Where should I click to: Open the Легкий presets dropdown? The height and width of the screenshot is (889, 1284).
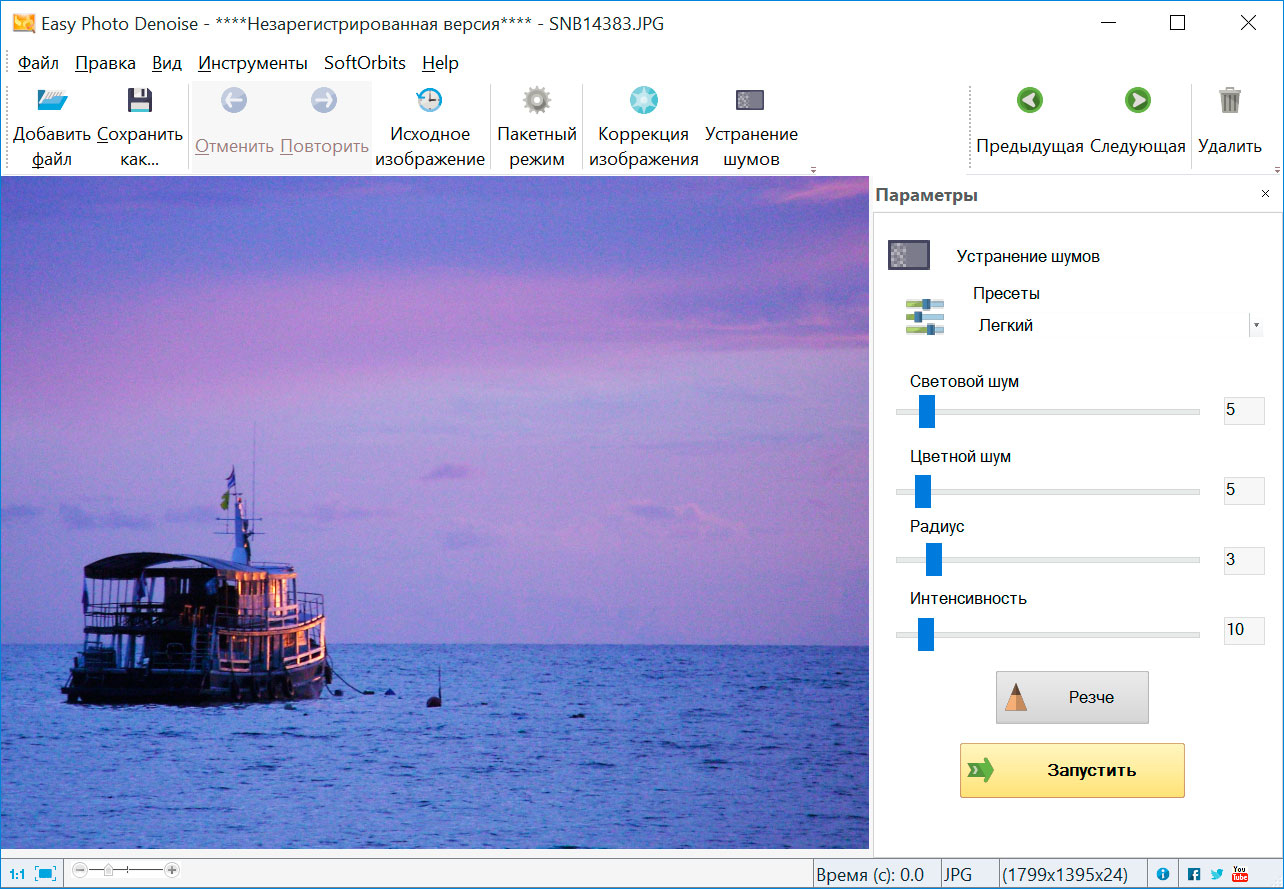(1254, 324)
